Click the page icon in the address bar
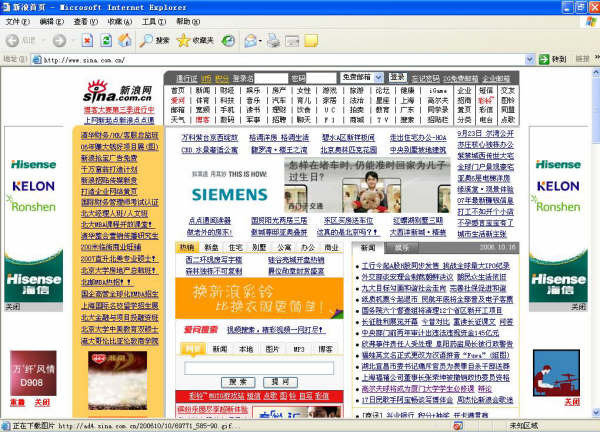This screenshot has width=600, height=432. point(37,60)
